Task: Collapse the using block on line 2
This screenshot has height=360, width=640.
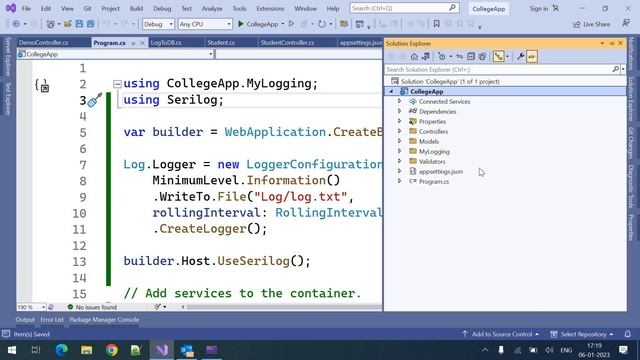Action: tap(117, 84)
